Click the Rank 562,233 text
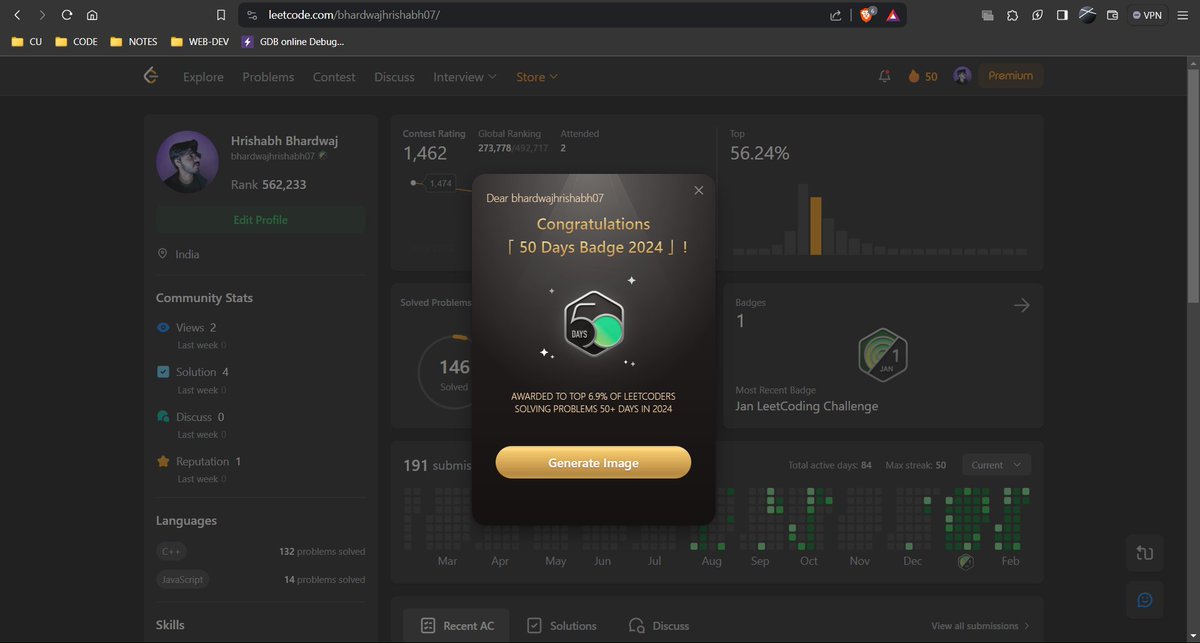 coord(268,185)
